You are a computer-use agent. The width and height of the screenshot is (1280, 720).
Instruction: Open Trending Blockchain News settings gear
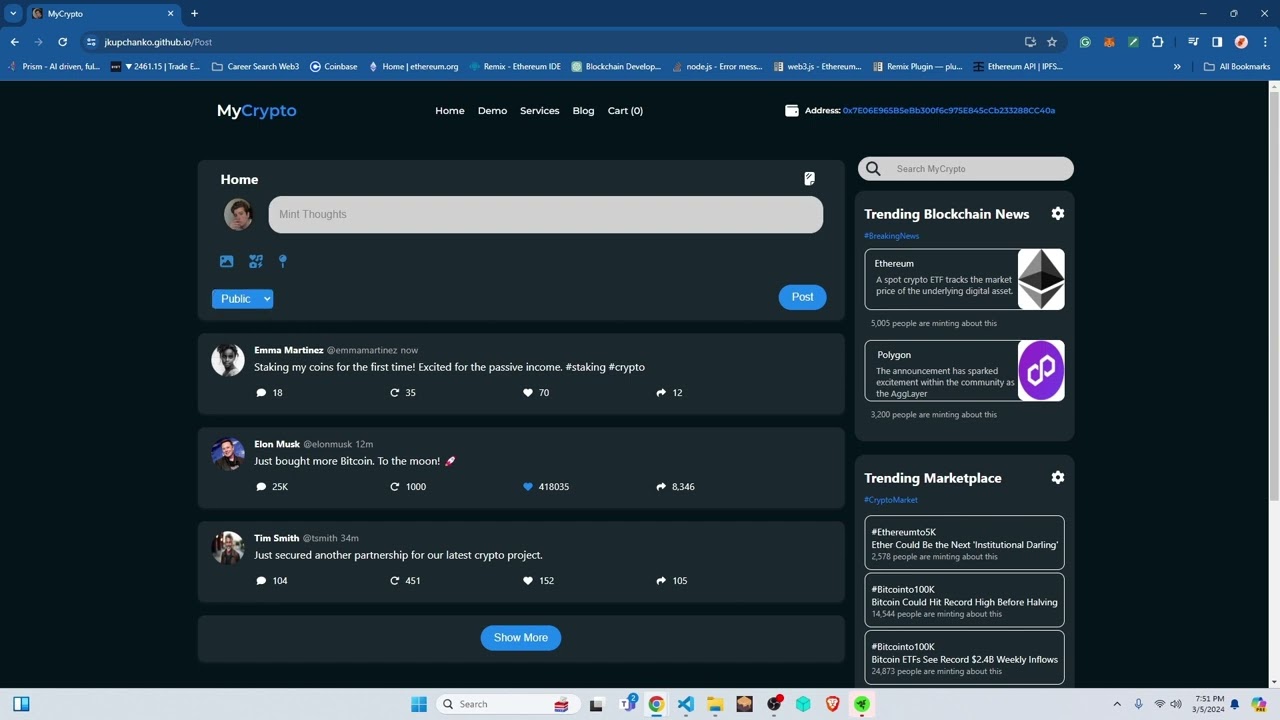pyautogui.click(x=1058, y=214)
